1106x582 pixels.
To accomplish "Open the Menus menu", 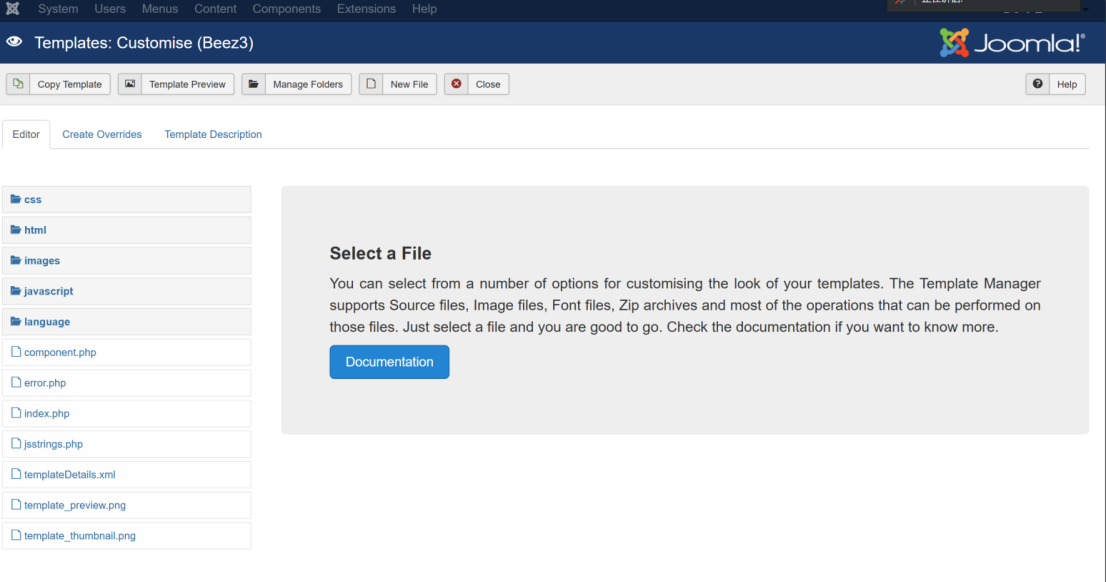I will pyautogui.click(x=160, y=9).
